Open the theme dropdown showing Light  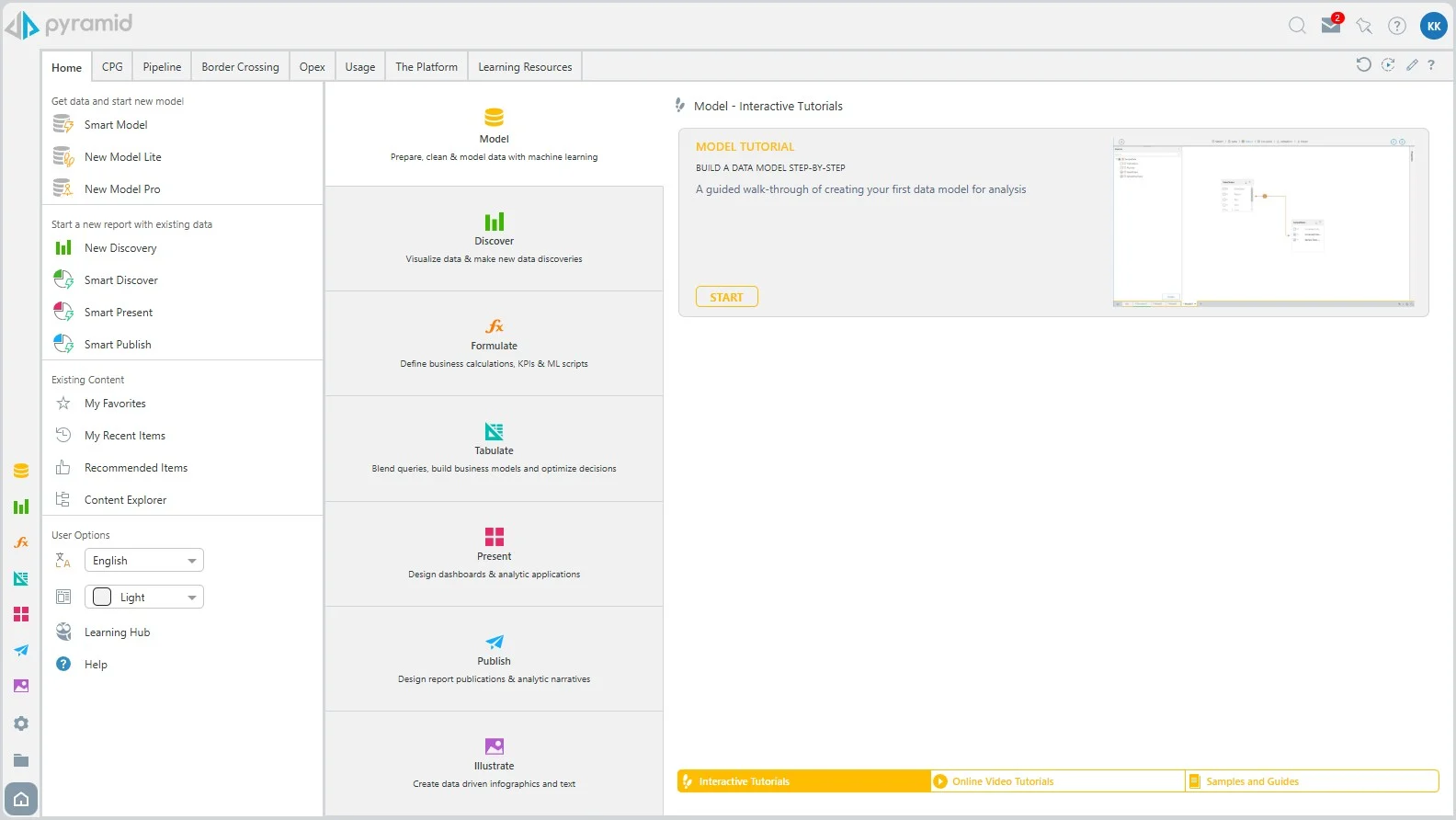coord(144,597)
